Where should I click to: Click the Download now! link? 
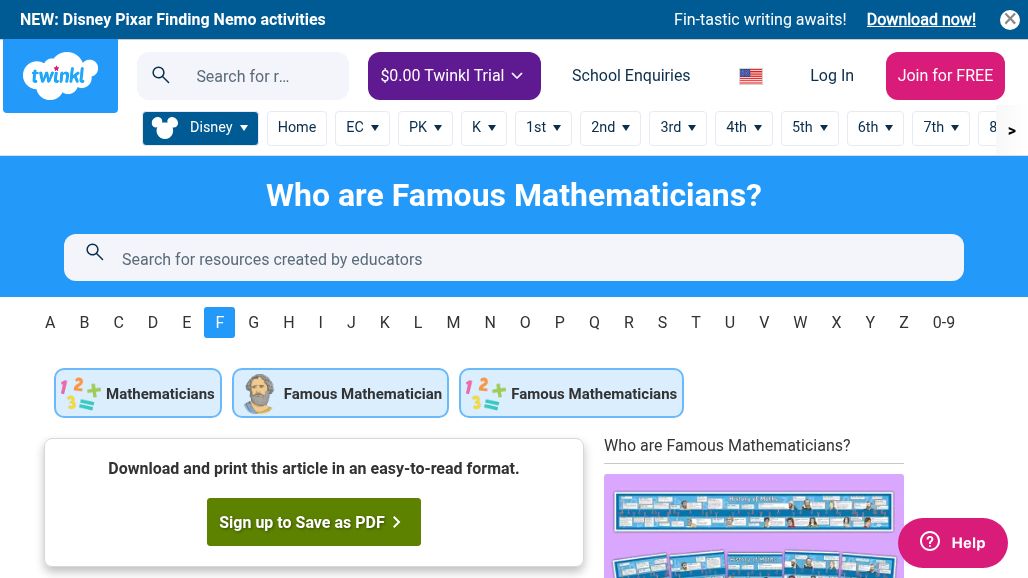tap(921, 20)
